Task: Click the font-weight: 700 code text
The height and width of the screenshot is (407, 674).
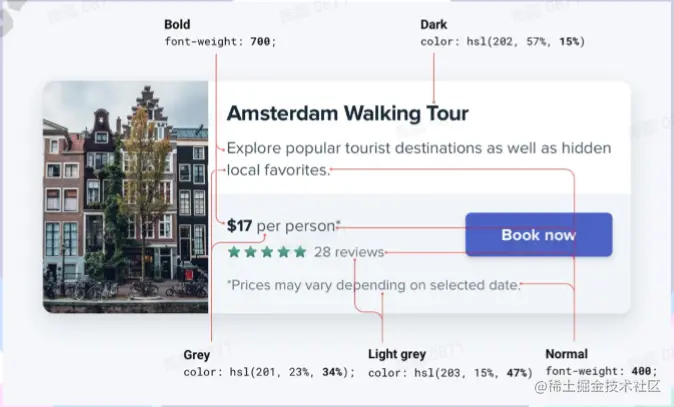Action: [x=220, y=42]
